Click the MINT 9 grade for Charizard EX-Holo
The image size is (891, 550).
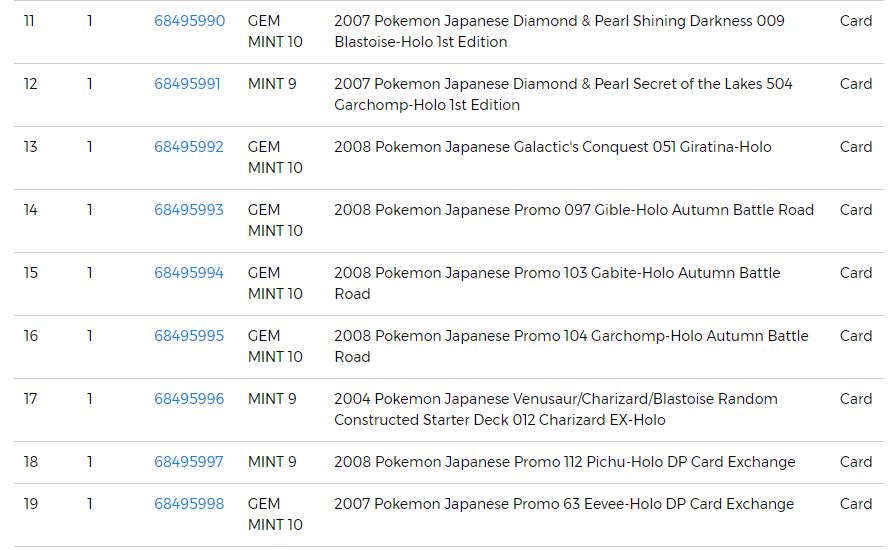(x=272, y=399)
